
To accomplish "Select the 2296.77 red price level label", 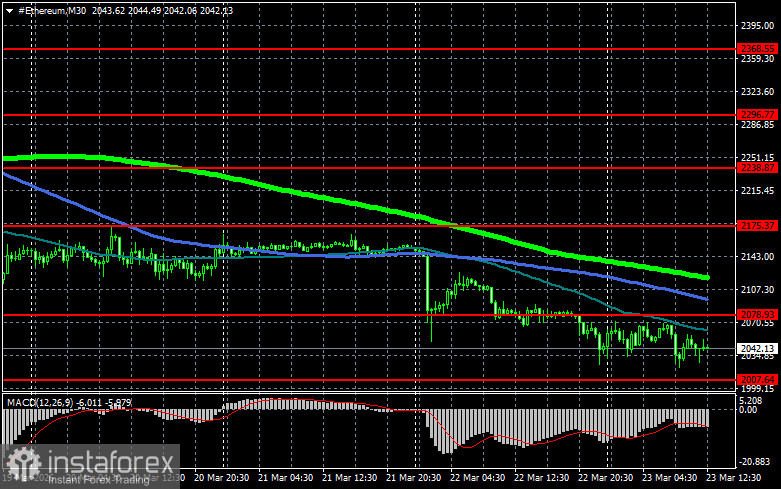I will tap(757, 115).
